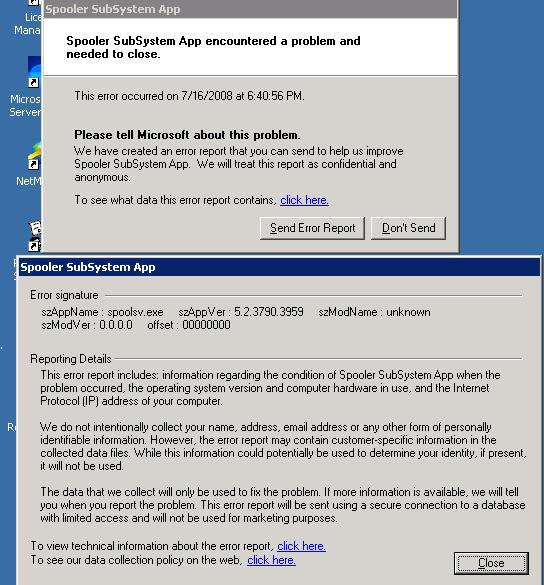Open the data collection policy link

click(x=271, y=560)
